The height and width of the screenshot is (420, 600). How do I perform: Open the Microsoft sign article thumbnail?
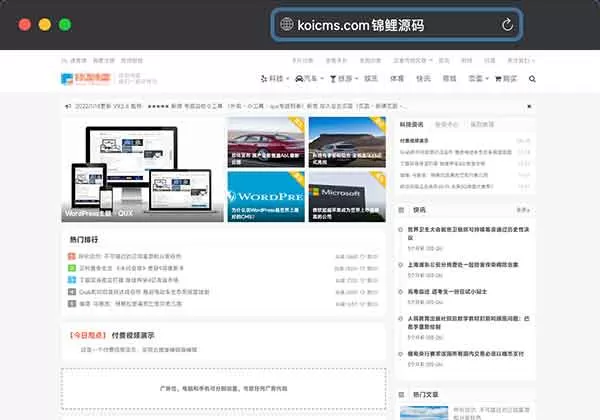[x=347, y=197]
